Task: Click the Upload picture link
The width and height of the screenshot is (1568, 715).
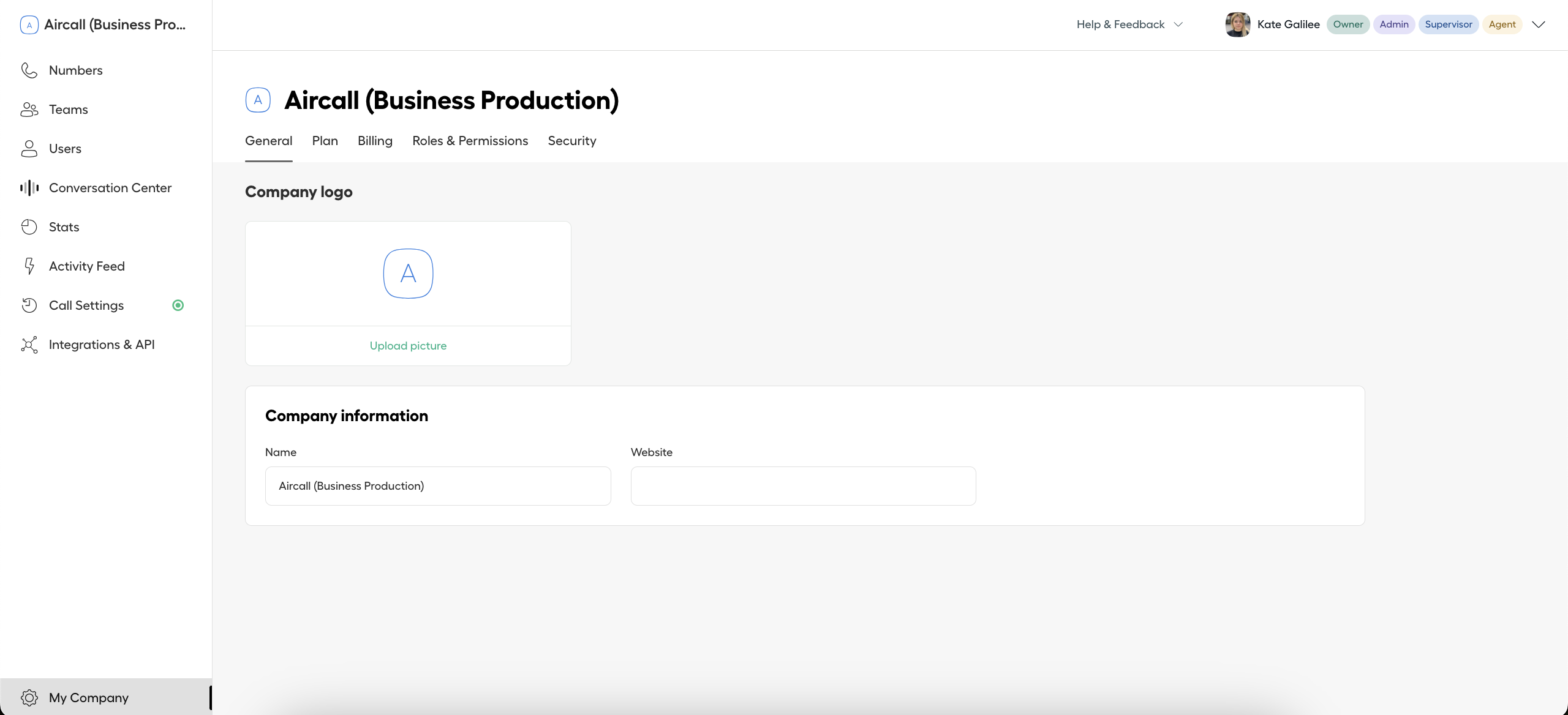Action: click(408, 345)
